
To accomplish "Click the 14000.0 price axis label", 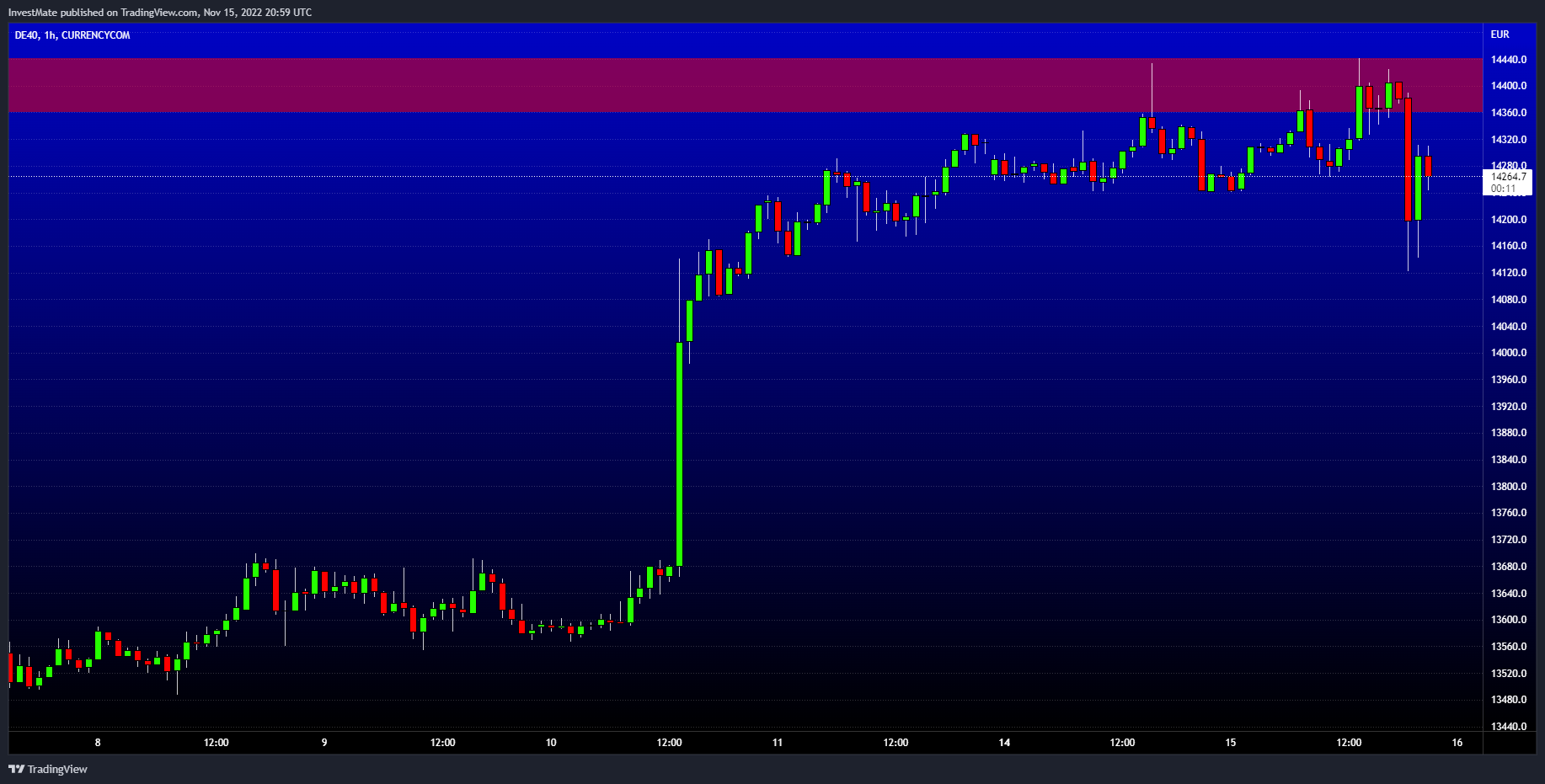I will [x=1509, y=353].
